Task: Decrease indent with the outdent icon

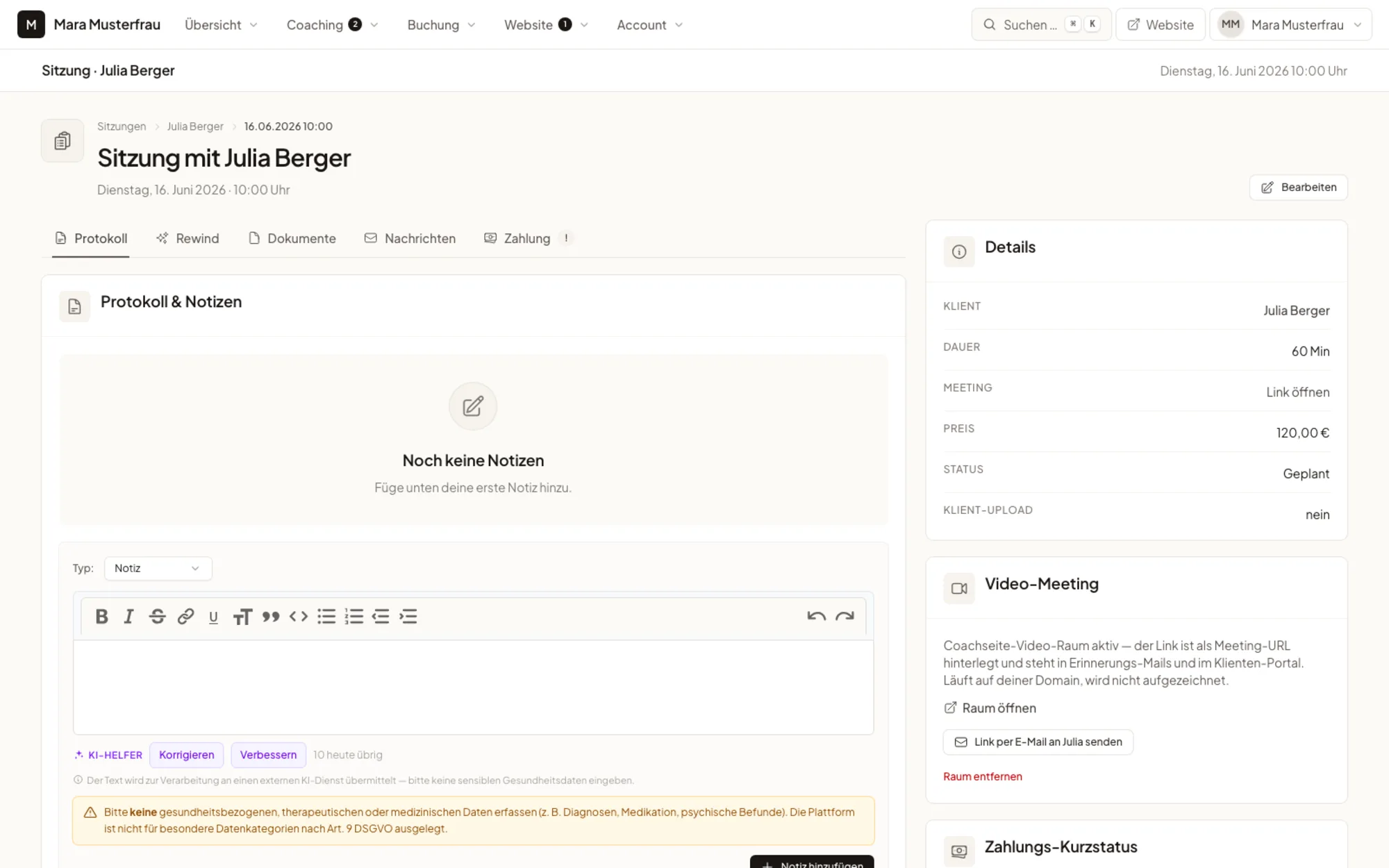Action: (x=381, y=617)
